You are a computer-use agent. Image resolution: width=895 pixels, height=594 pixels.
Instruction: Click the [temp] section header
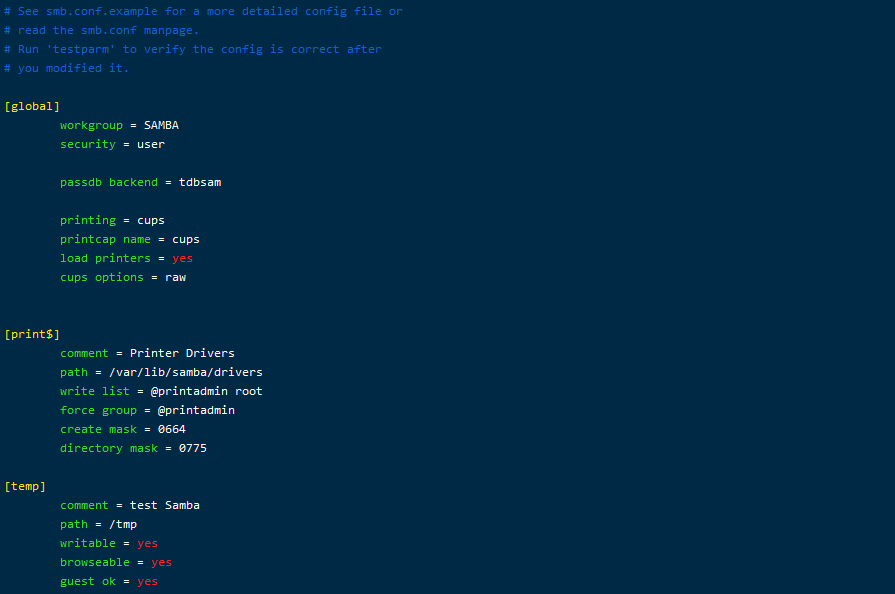[x=25, y=486]
